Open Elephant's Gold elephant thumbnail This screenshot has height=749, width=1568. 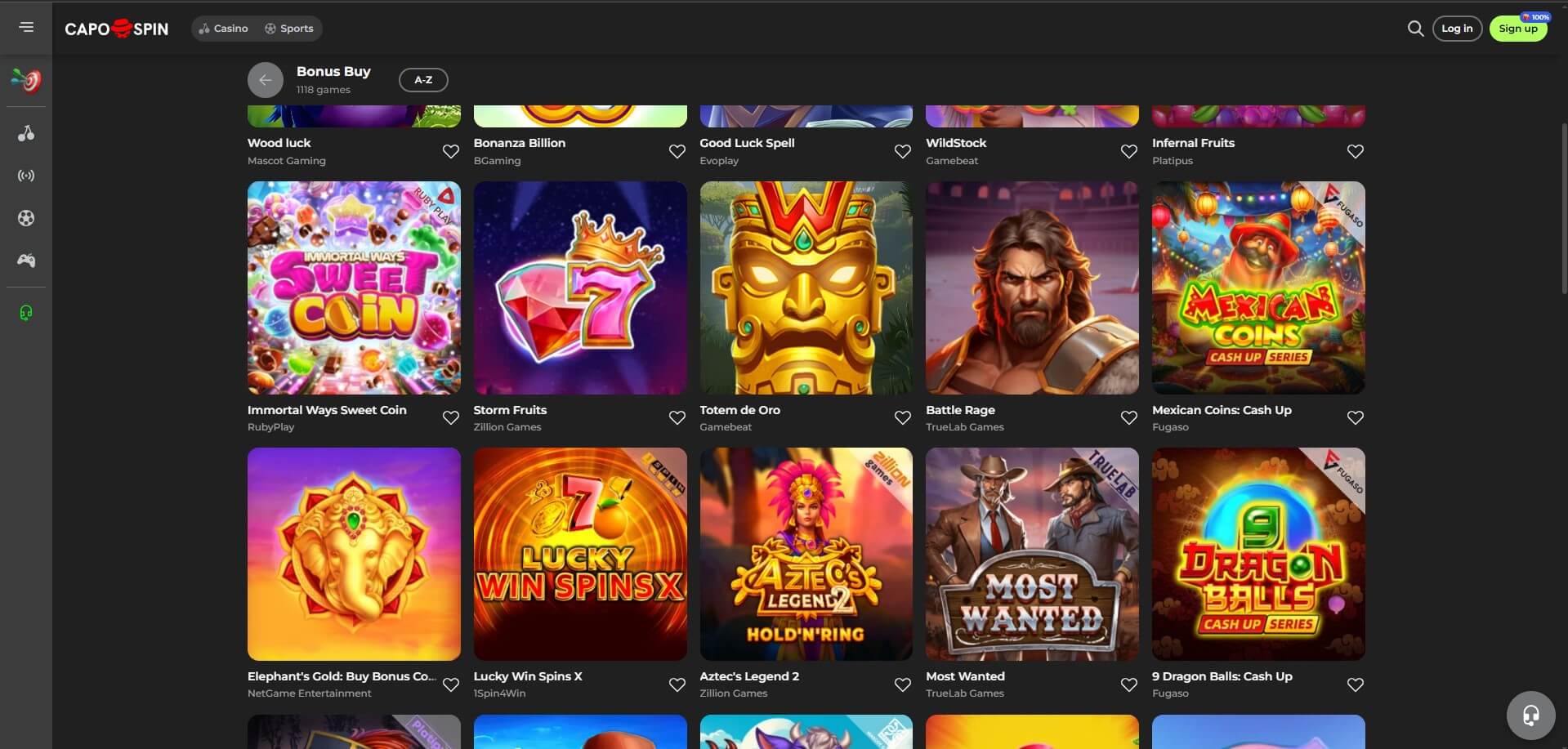coord(354,554)
